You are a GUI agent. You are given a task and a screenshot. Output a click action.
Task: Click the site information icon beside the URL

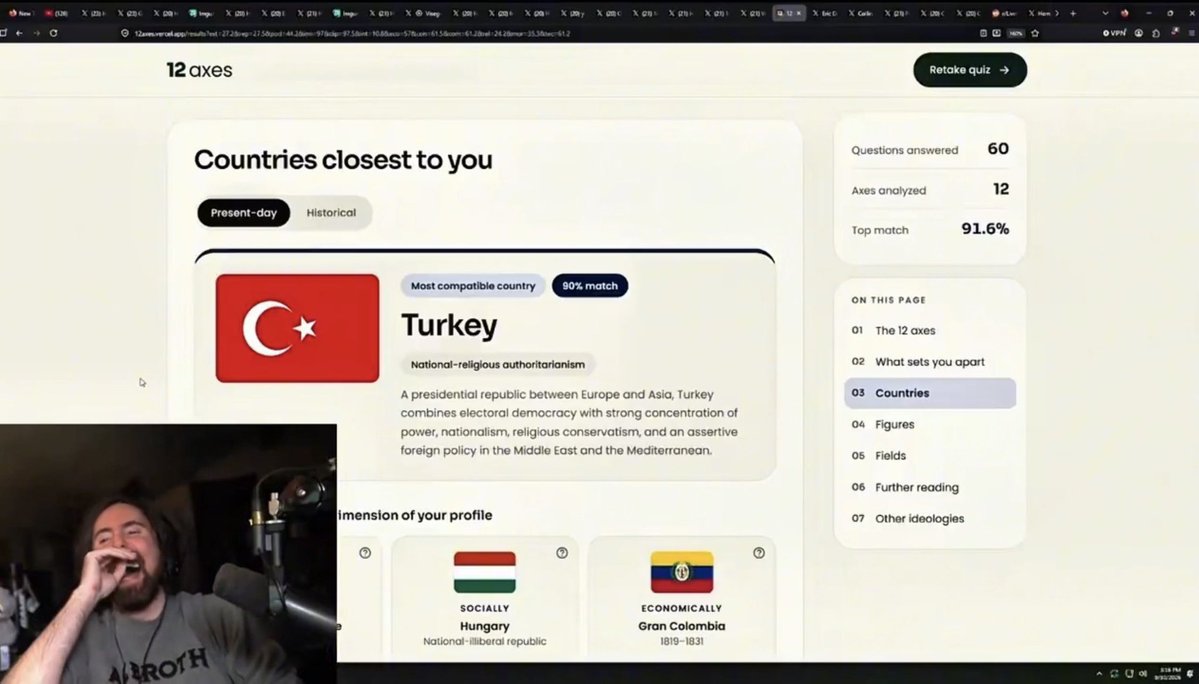tap(125, 33)
